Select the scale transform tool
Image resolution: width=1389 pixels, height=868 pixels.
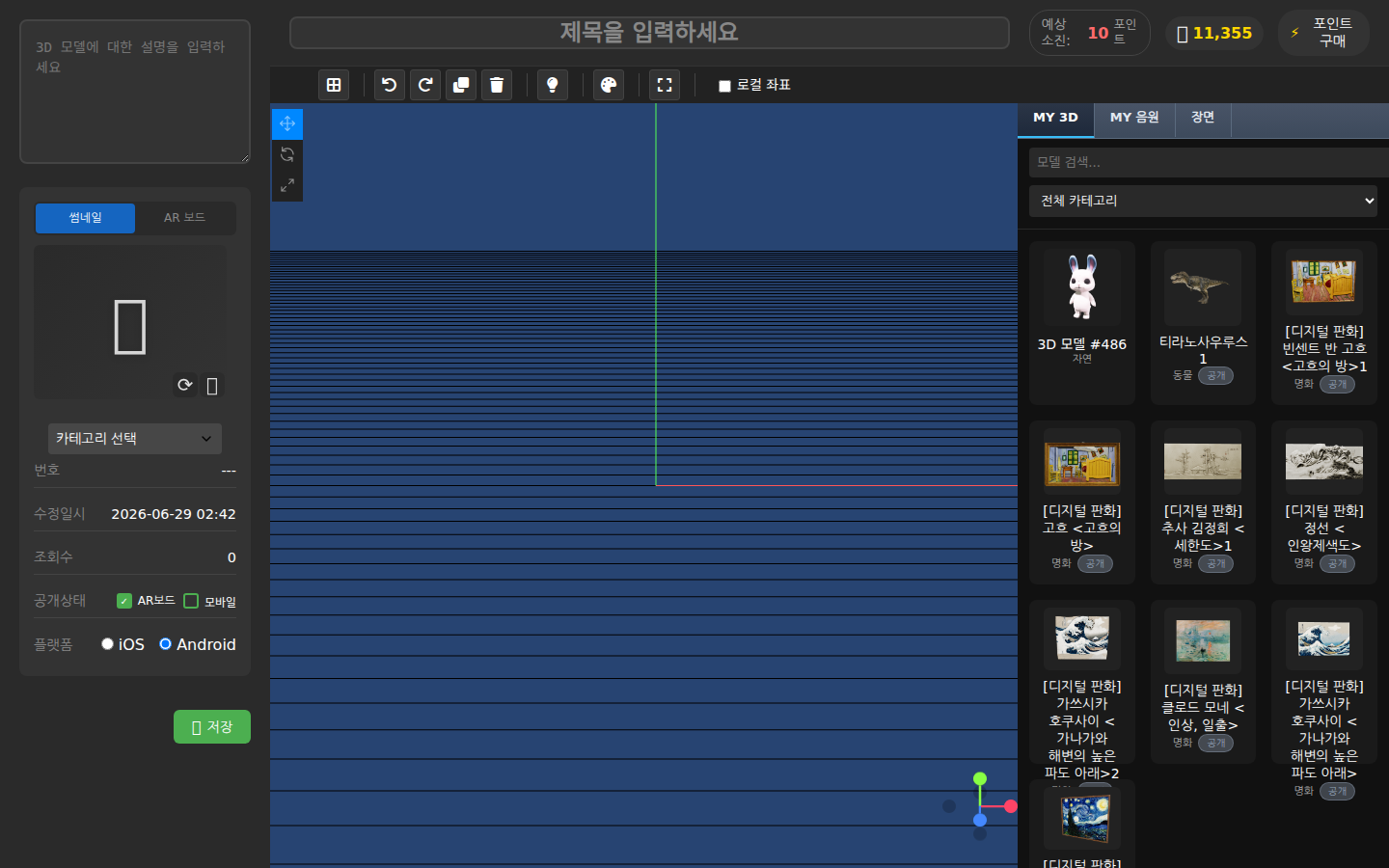[287, 185]
